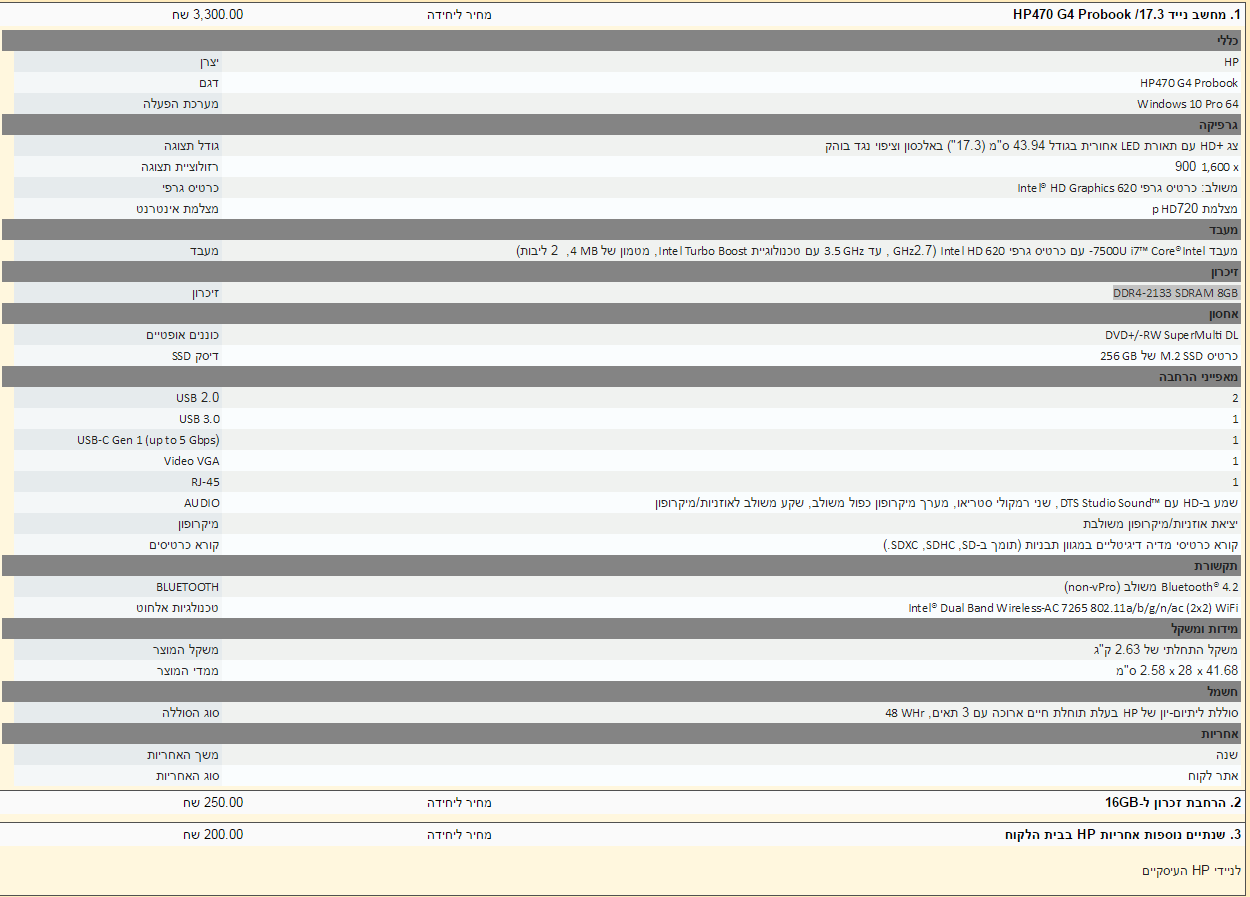This screenshot has height=897, width=1250.
Task: Click the 'מצלמת אינטרנט' label
Action: coord(178,208)
